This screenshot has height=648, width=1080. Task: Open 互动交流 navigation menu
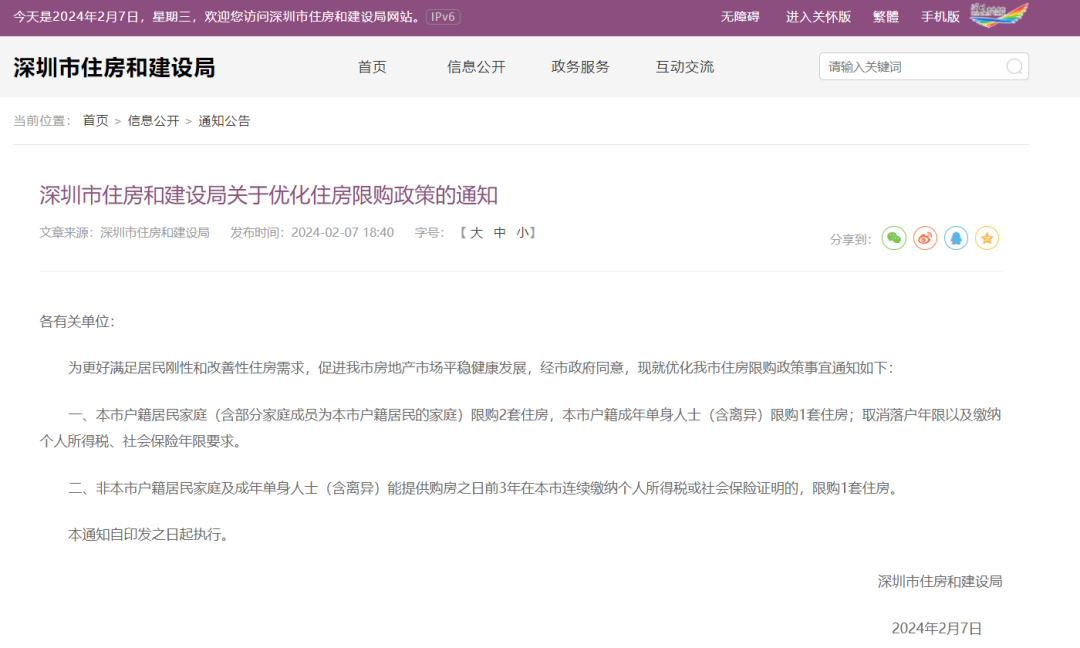coord(685,67)
